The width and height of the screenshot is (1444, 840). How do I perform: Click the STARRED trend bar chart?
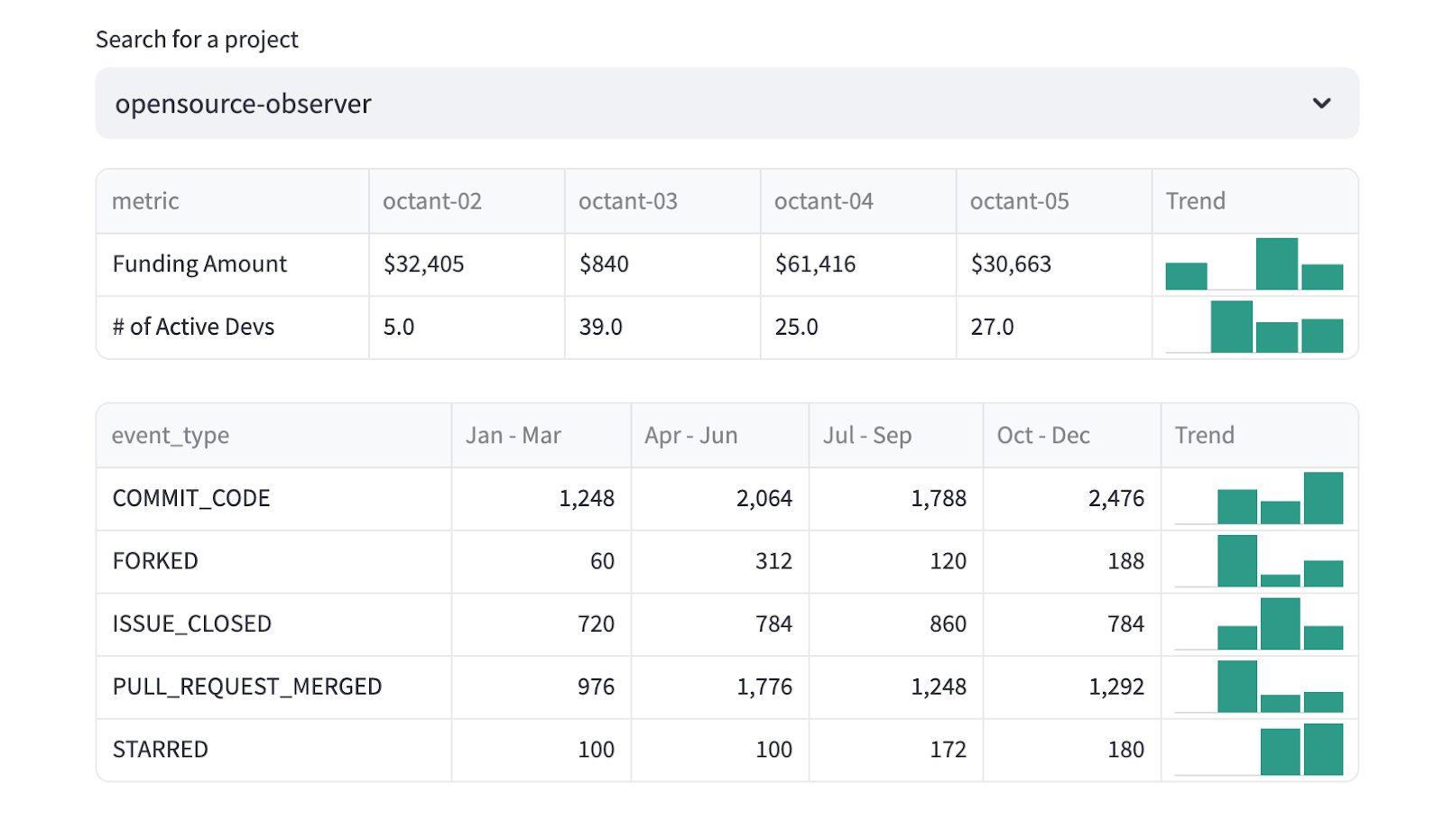(1259, 750)
